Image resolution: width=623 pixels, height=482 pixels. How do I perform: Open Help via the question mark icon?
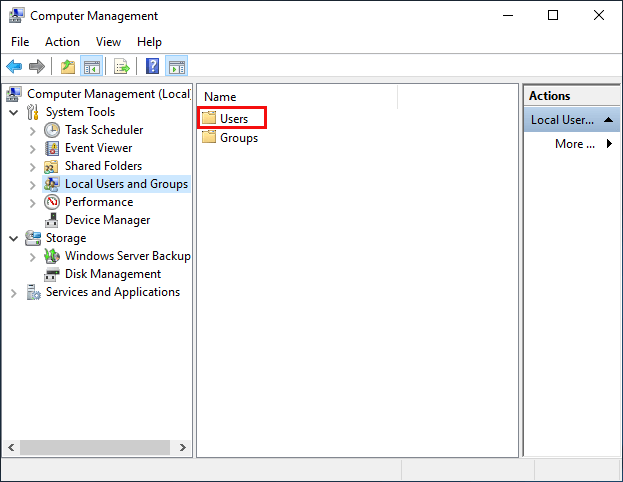point(153,66)
